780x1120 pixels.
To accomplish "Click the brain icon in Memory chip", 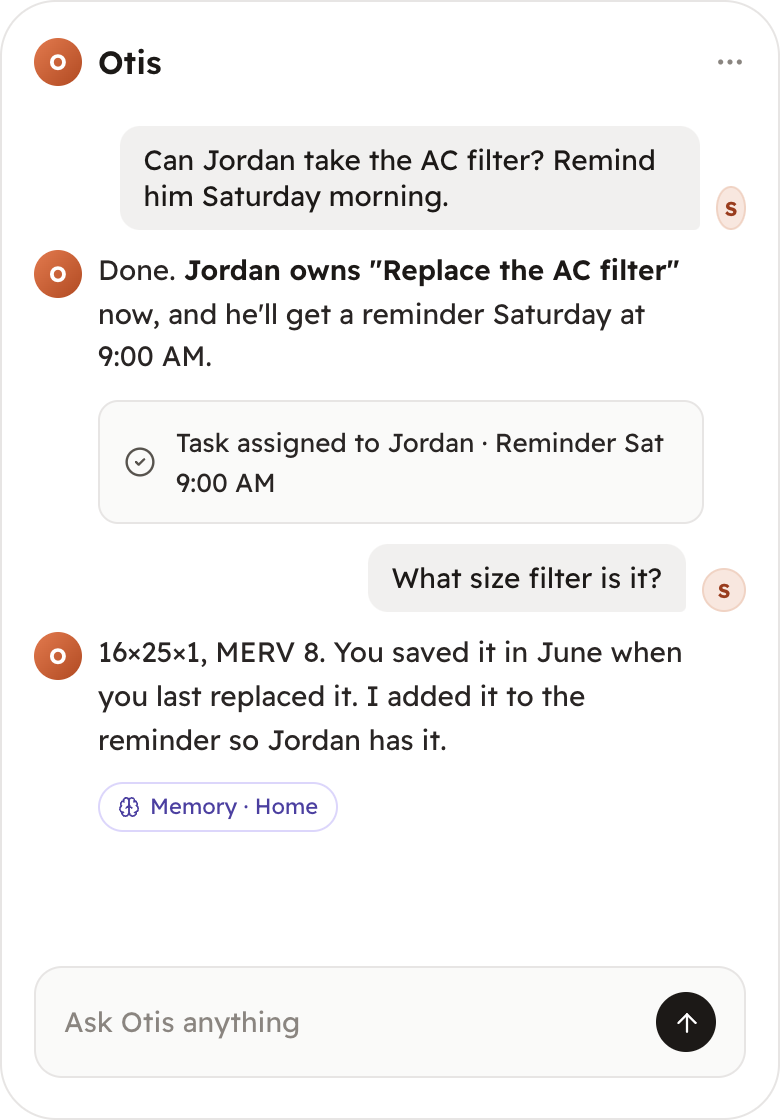I will pyautogui.click(x=129, y=807).
